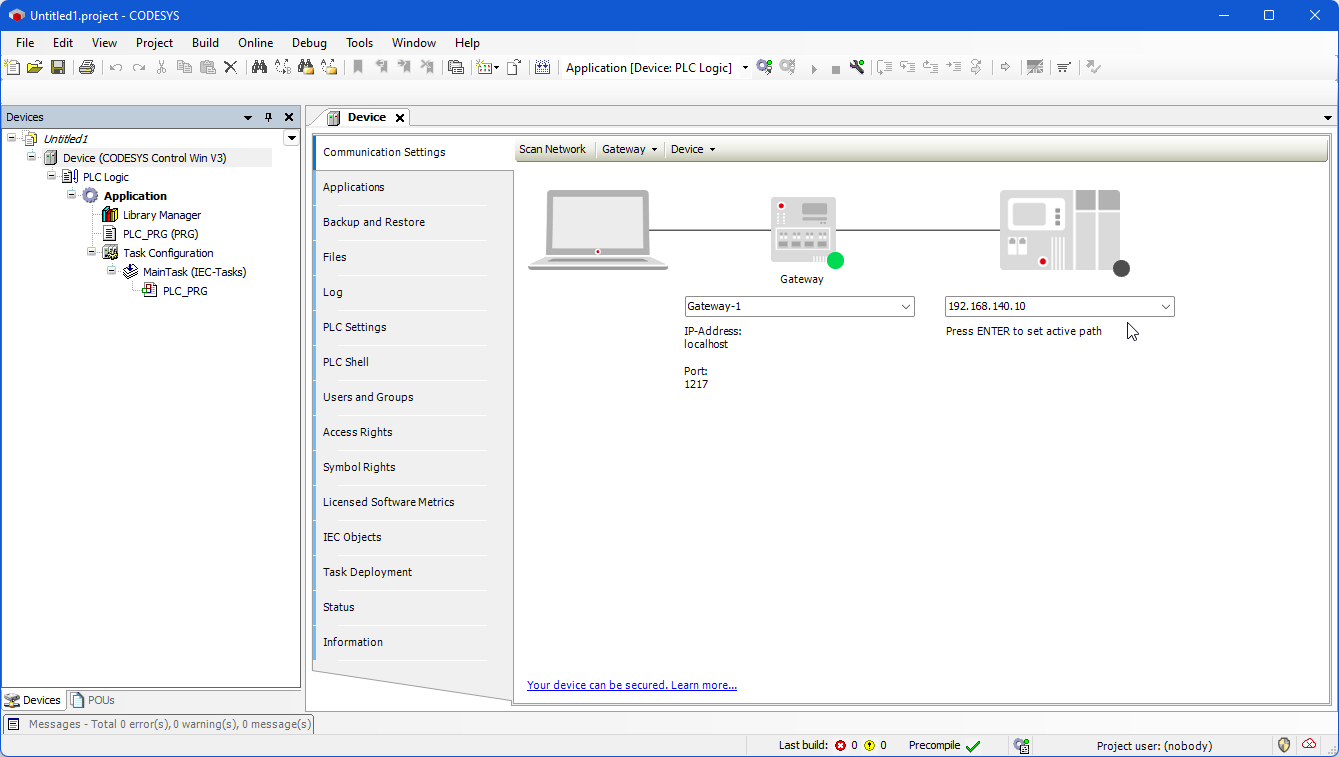Select the Login icon on the toolbar
This screenshot has width=1339, height=757.
point(764,67)
